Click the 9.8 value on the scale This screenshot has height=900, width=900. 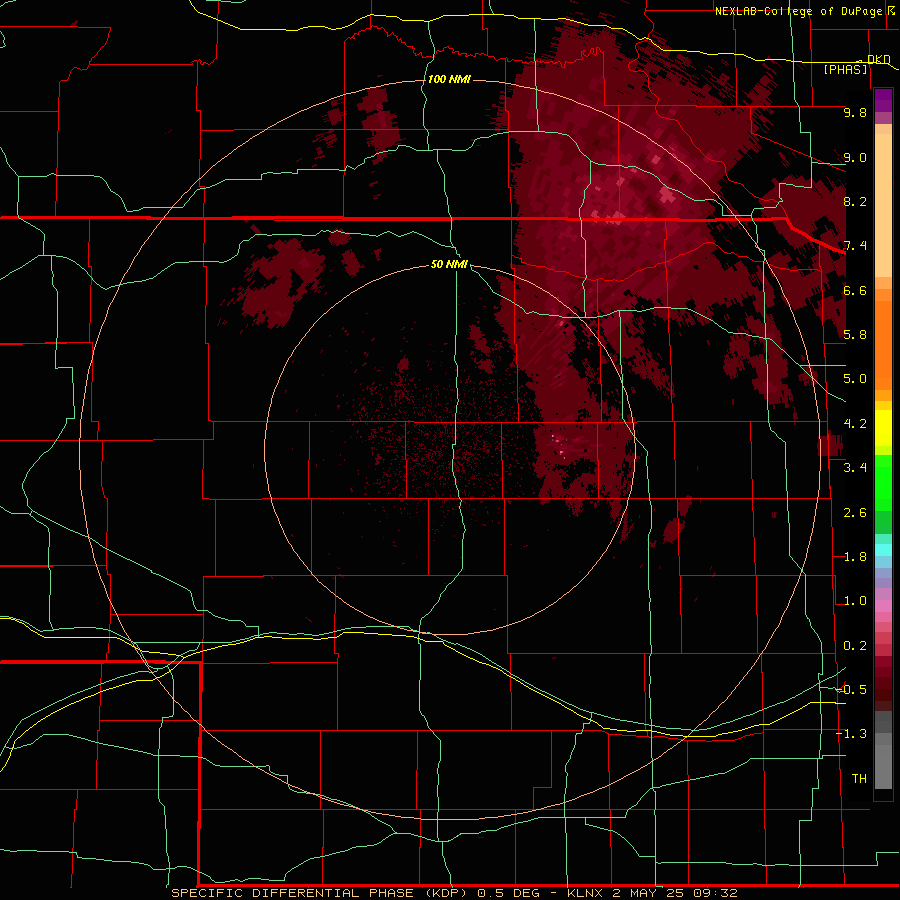coord(855,112)
